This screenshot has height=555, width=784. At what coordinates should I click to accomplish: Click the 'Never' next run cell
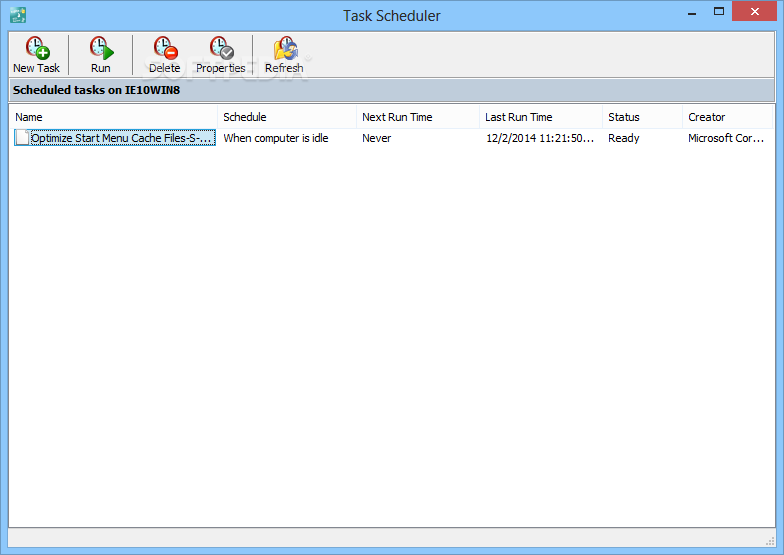pyautogui.click(x=376, y=138)
